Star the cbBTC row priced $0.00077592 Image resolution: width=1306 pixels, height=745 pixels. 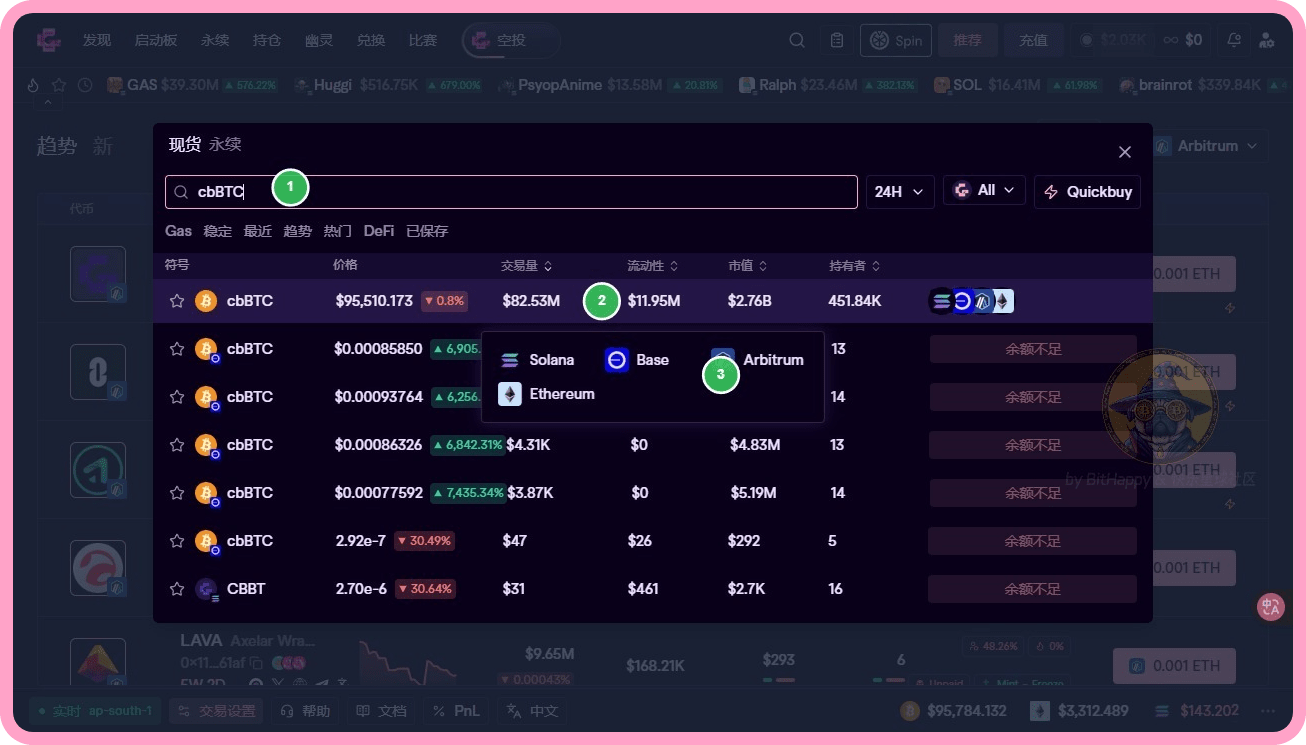[x=177, y=493]
